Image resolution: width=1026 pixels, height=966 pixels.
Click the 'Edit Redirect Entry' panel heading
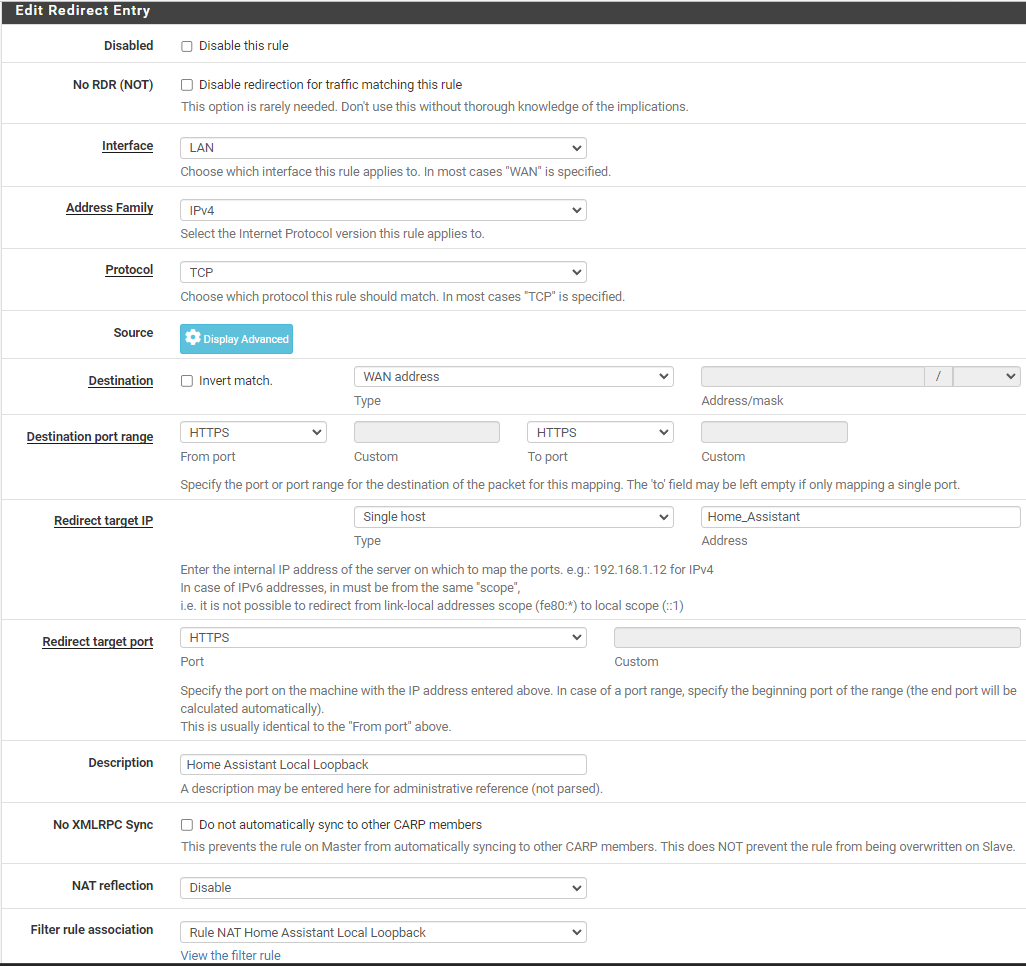[x=82, y=10]
